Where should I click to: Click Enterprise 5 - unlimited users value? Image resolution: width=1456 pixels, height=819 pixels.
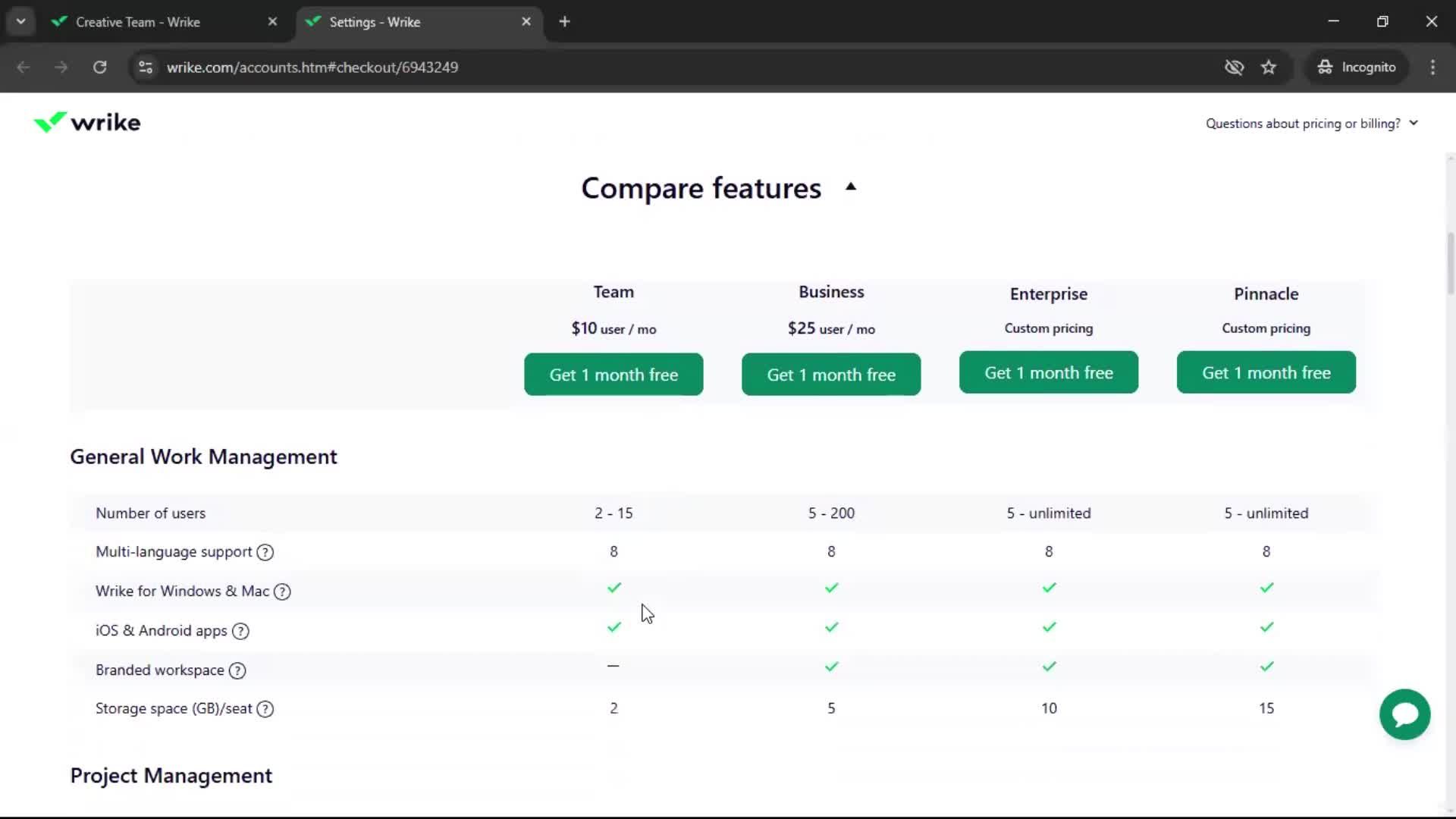pyautogui.click(x=1049, y=513)
